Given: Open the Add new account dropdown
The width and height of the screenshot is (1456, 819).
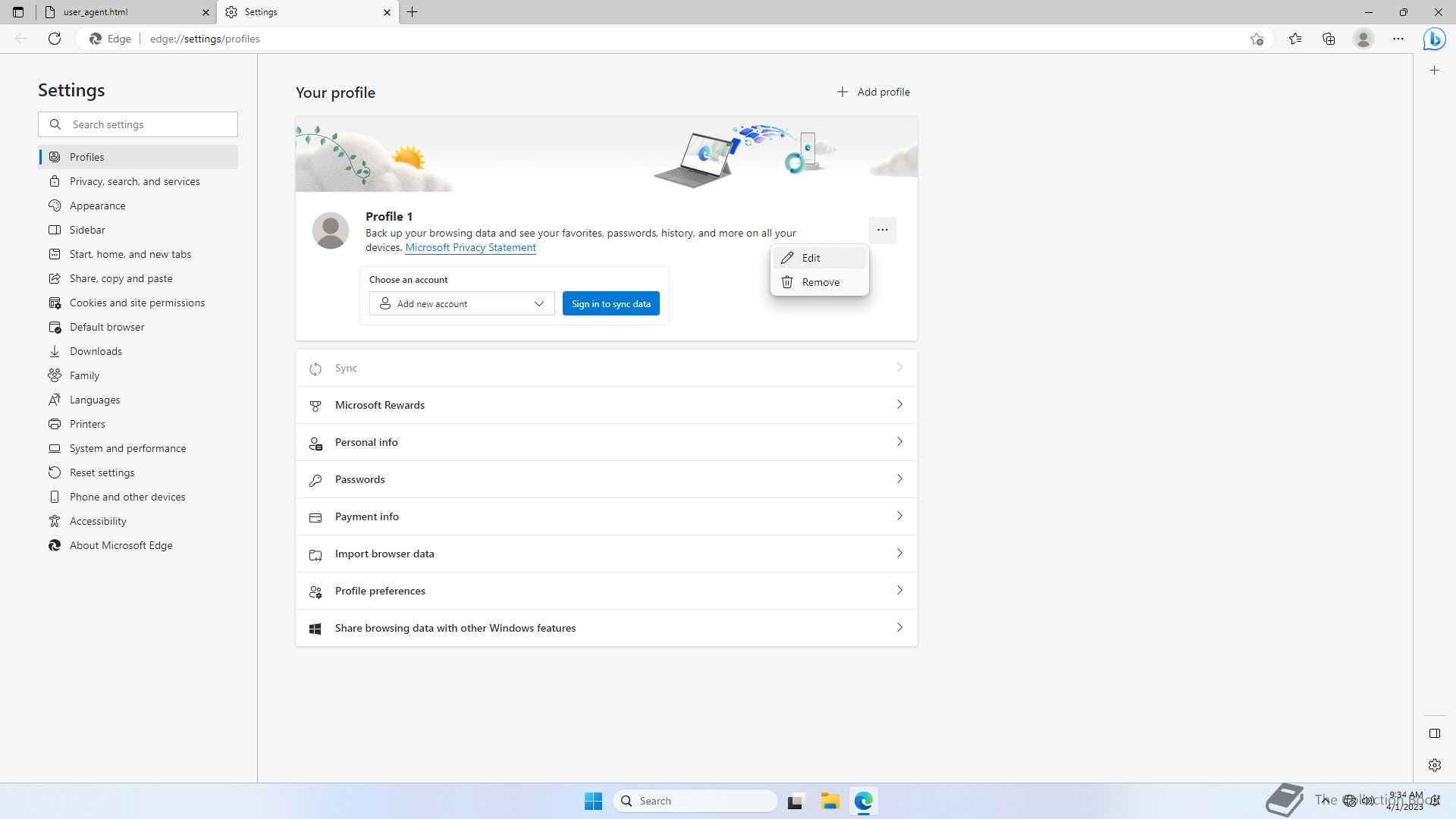Looking at the screenshot, I should [x=462, y=303].
